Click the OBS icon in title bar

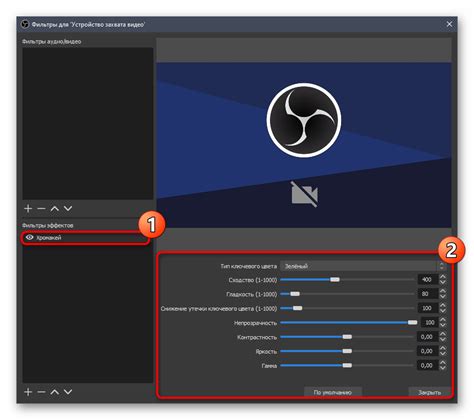25,24
